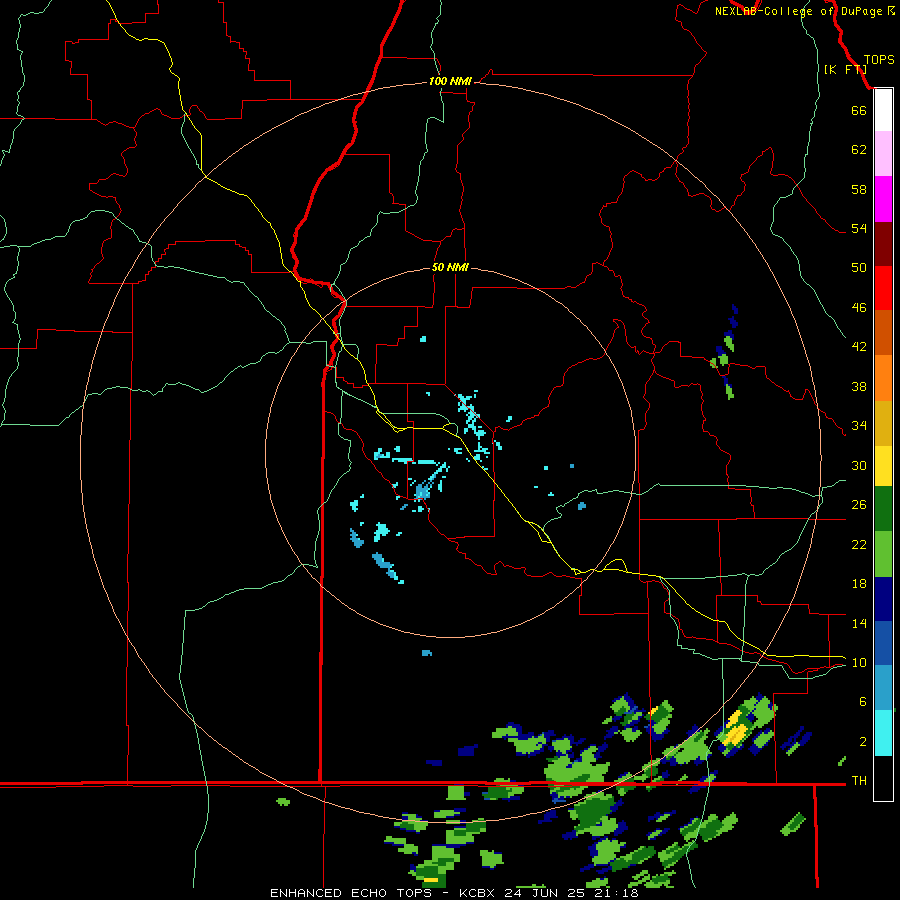Click the KCBX radar station identifier
Viewport: 900px width, 900px height.
(x=479, y=893)
